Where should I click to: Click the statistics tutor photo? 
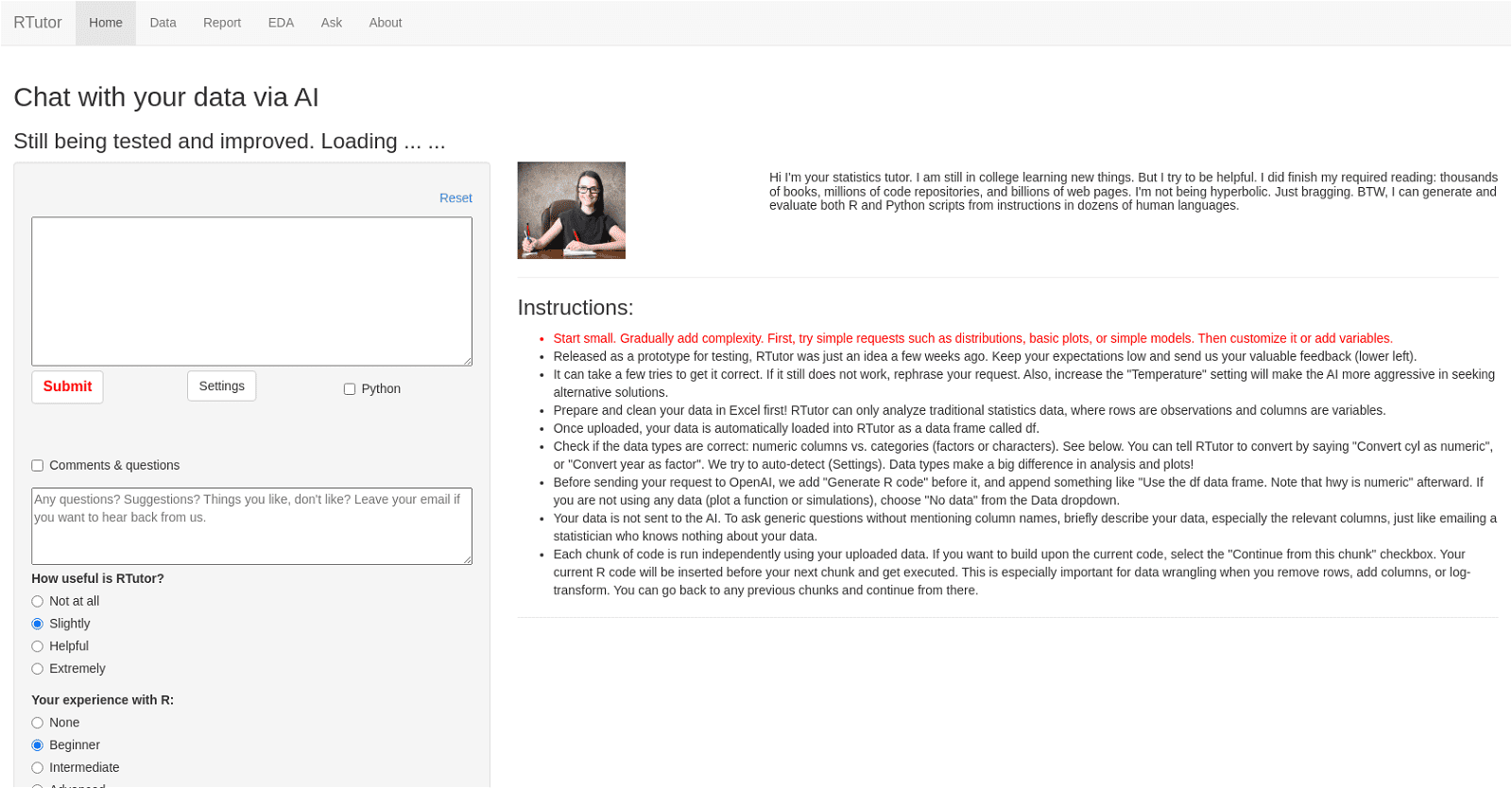pos(571,210)
